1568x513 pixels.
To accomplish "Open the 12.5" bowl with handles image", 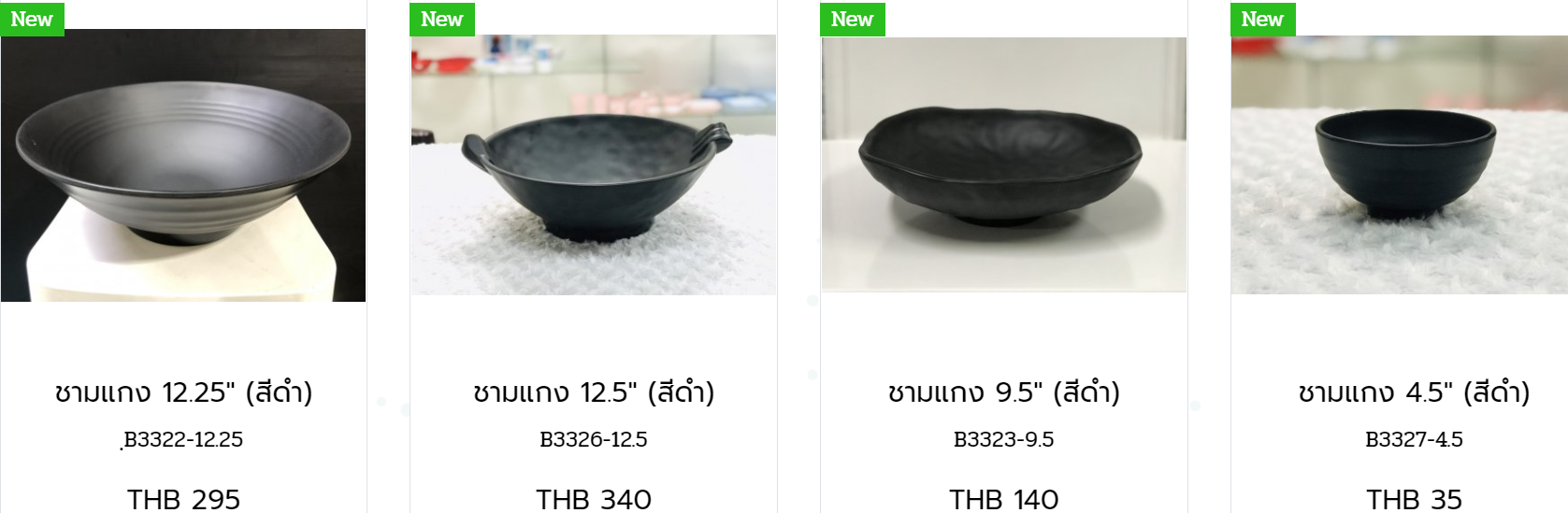I will coord(594,165).
